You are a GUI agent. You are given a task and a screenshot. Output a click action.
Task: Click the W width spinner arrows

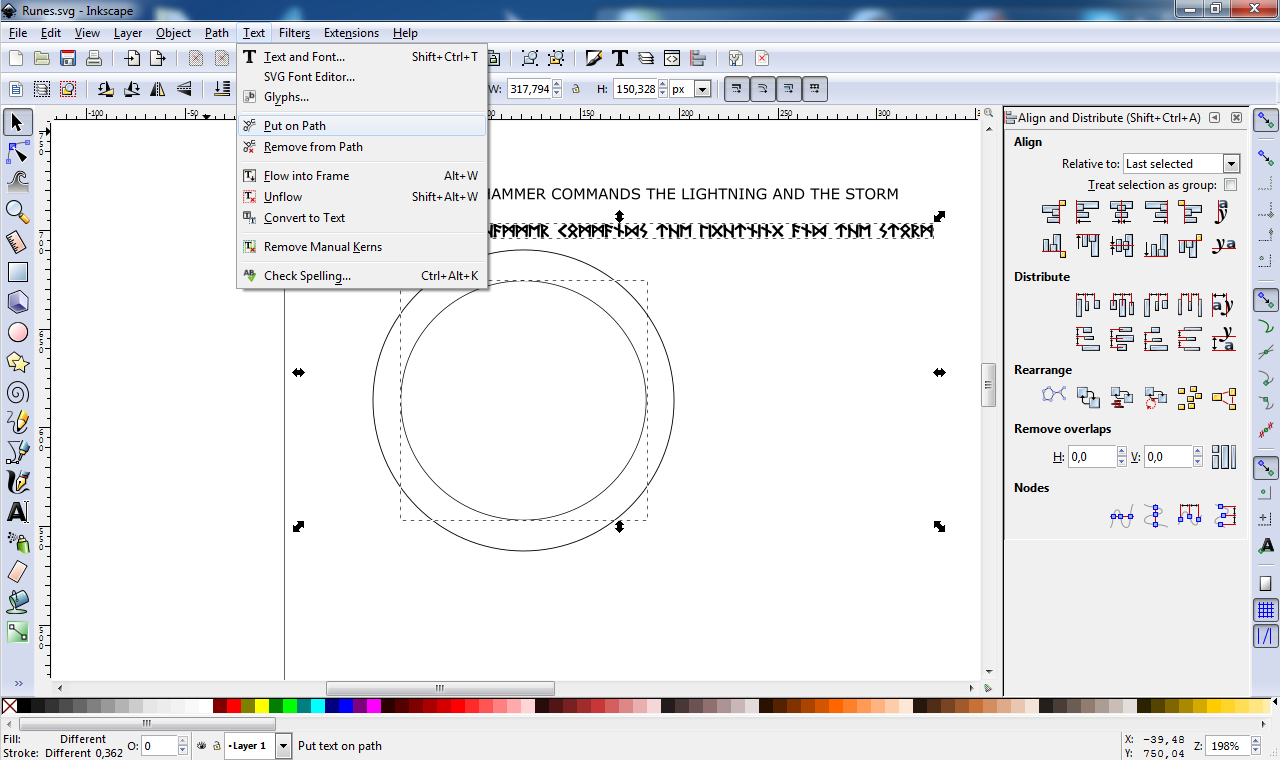pyautogui.click(x=557, y=89)
